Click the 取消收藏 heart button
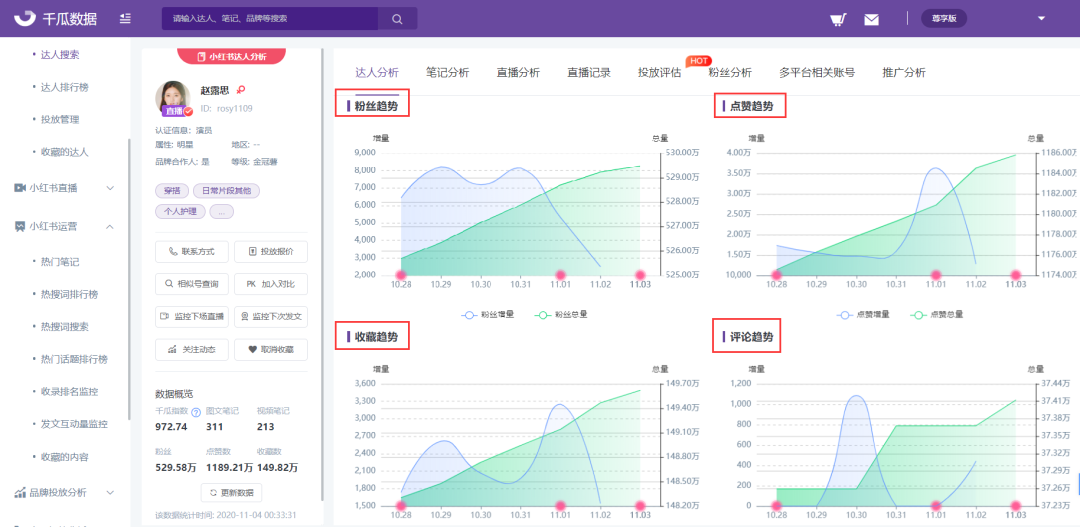Viewport: 1080px width, 527px height. click(x=271, y=349)
